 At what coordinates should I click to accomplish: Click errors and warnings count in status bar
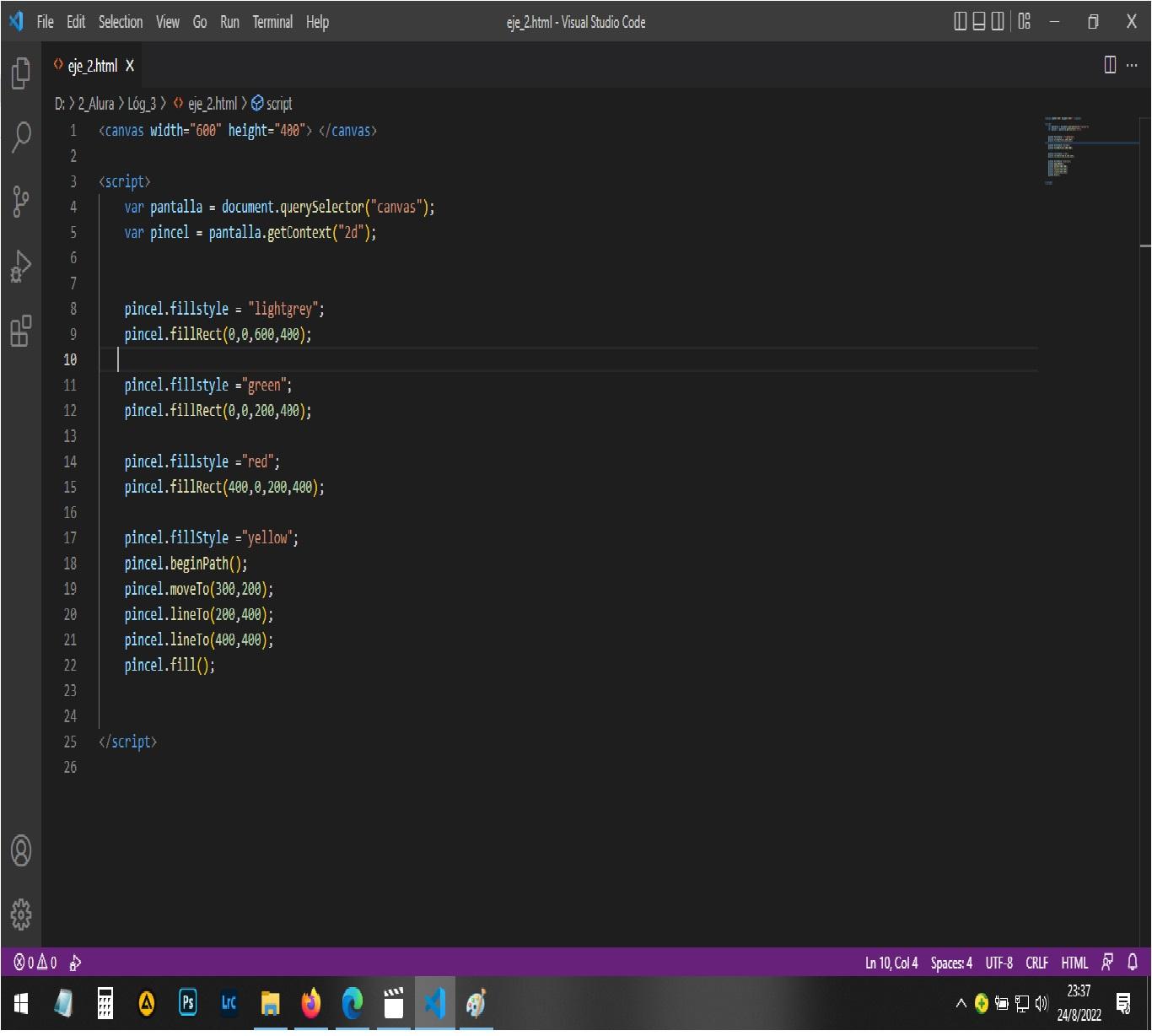point(35,962)
